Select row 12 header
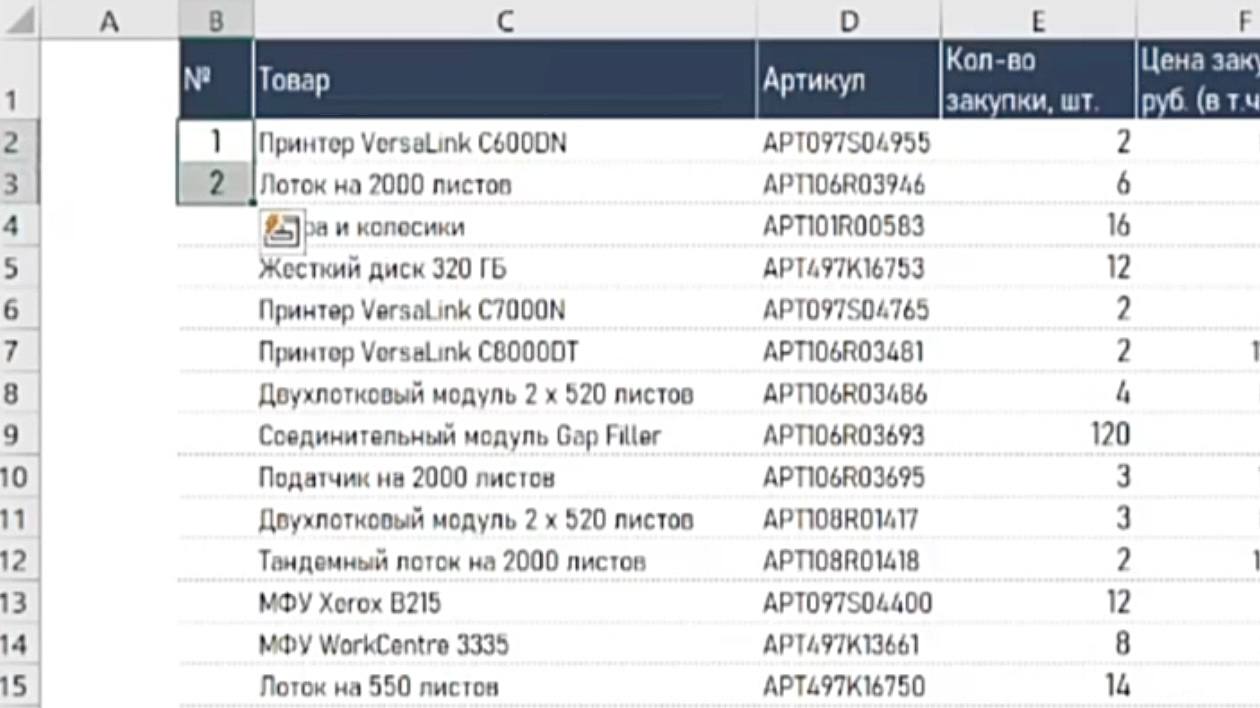The image size is (1260, 708). coord(19,561)
